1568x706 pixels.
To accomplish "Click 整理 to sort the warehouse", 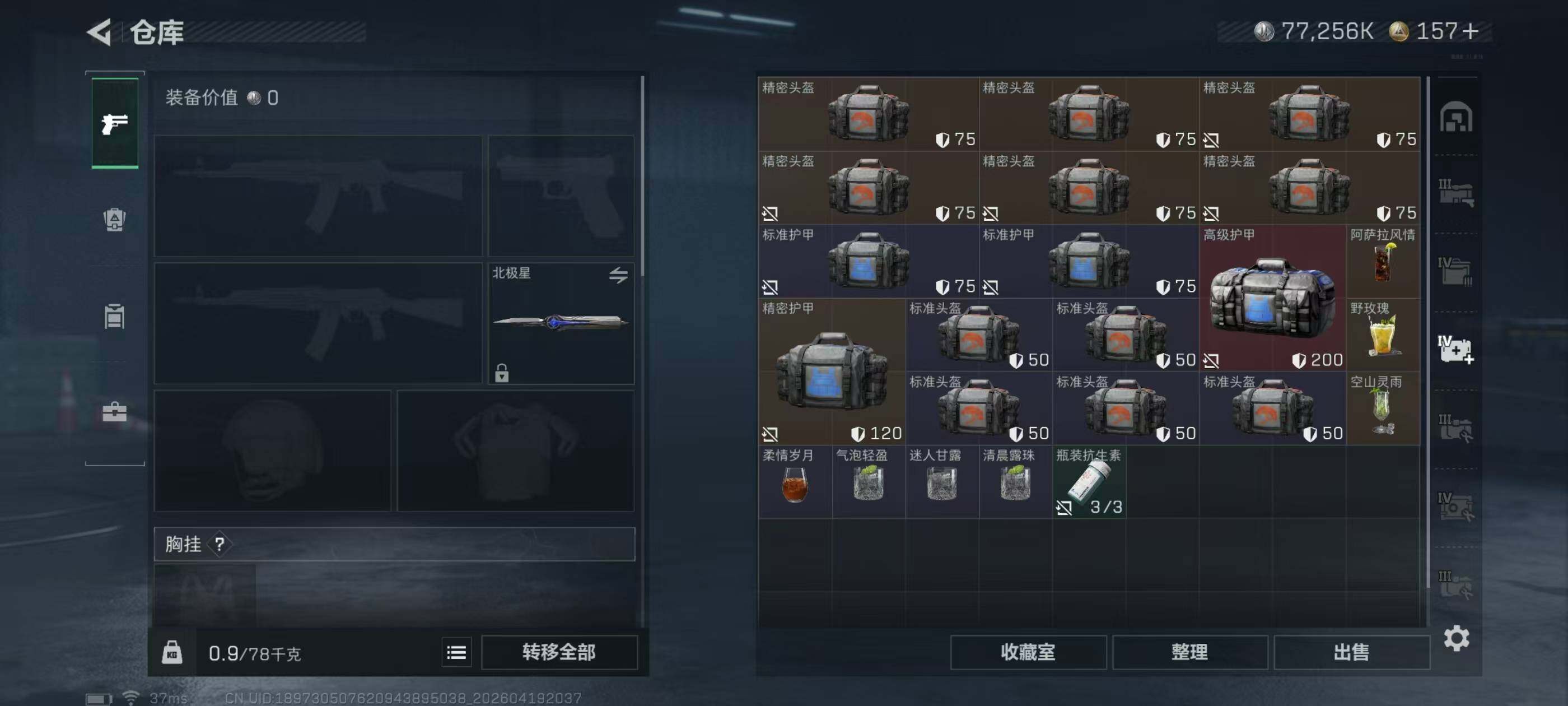I will click(1189, 652).
